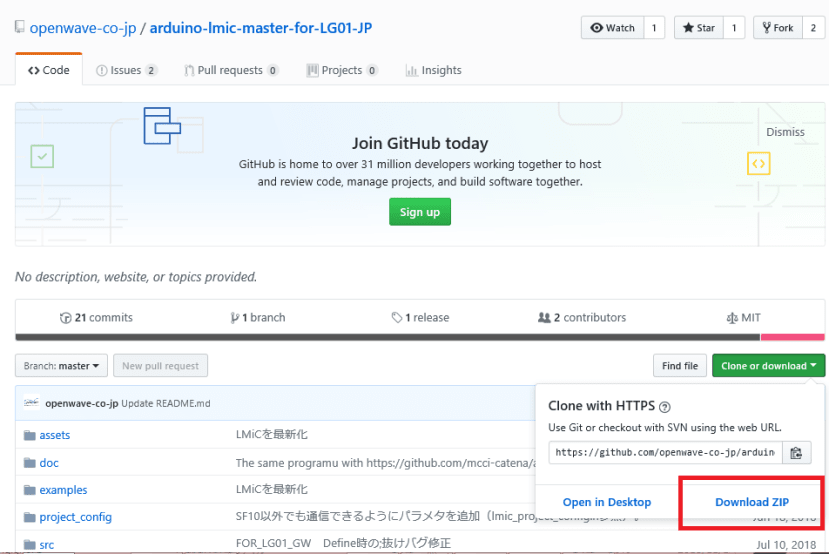Click the doc folder icon
Screen dimensions: 829x554
point(30,463)
